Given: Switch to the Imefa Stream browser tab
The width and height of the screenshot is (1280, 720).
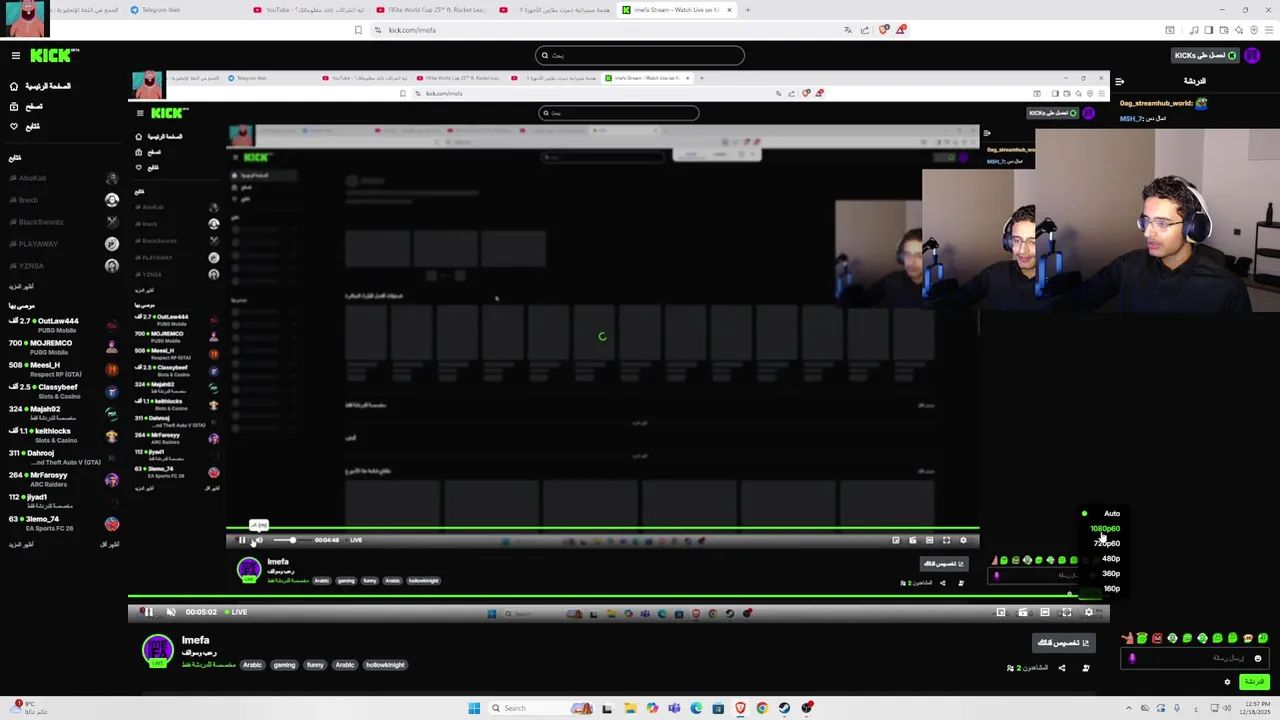Looking at the screenshot, I should (x=675, y=10).
